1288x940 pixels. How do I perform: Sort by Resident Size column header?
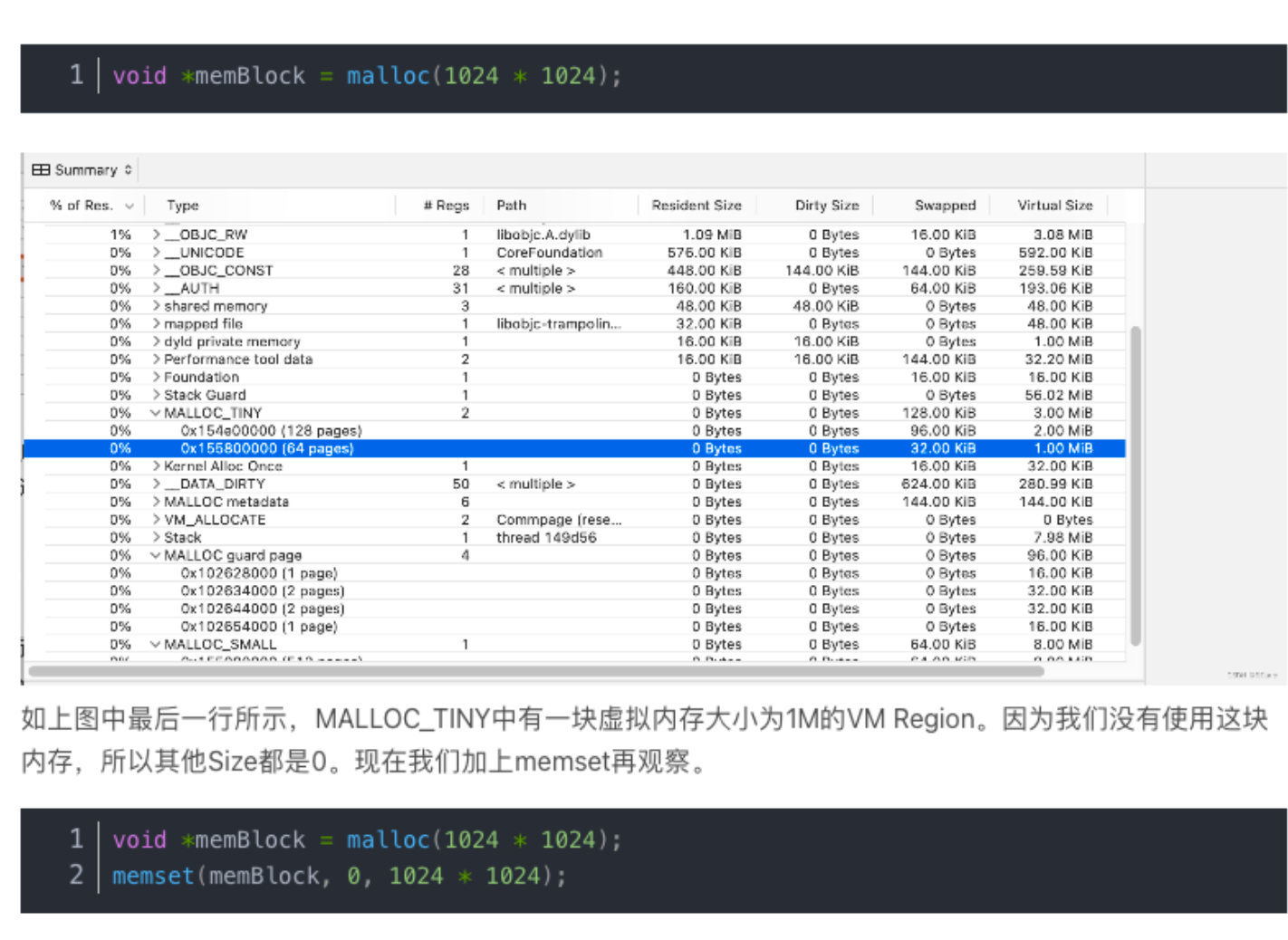[x=696, y=206]
